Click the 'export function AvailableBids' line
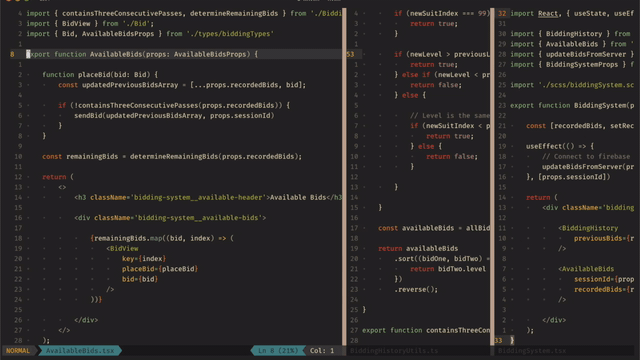 [x=142, y=54]
